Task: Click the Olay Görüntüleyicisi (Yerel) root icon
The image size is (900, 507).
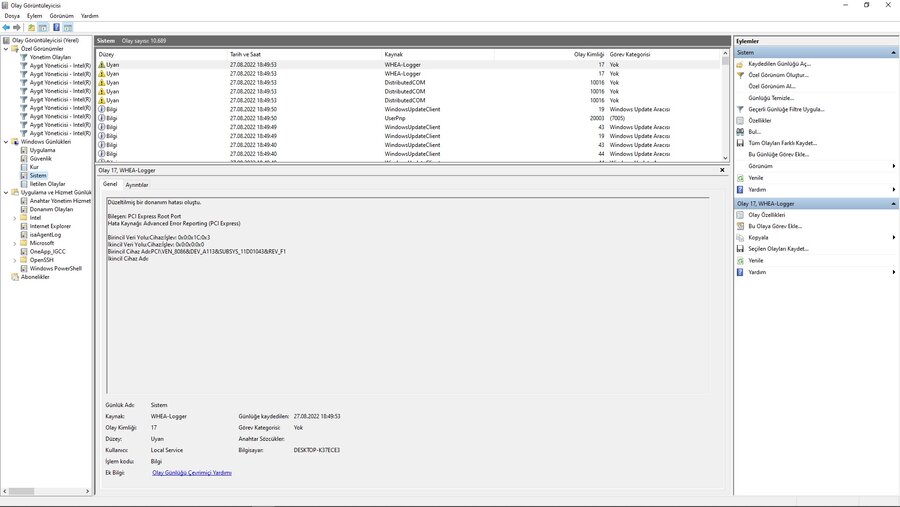Action: (6, 40)
